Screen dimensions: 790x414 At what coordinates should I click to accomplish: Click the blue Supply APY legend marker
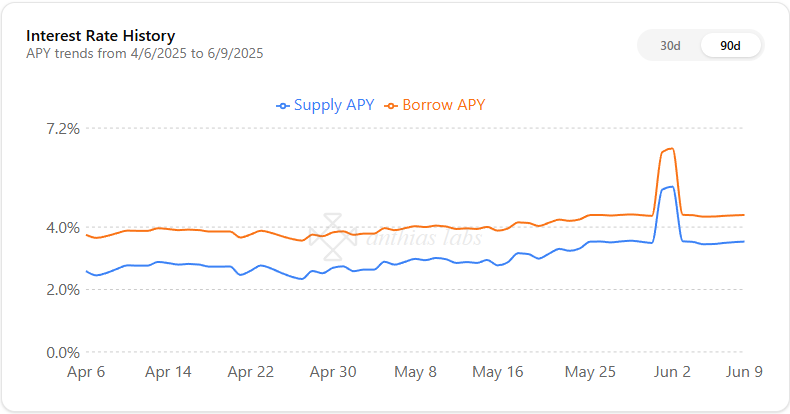(283, 106)
